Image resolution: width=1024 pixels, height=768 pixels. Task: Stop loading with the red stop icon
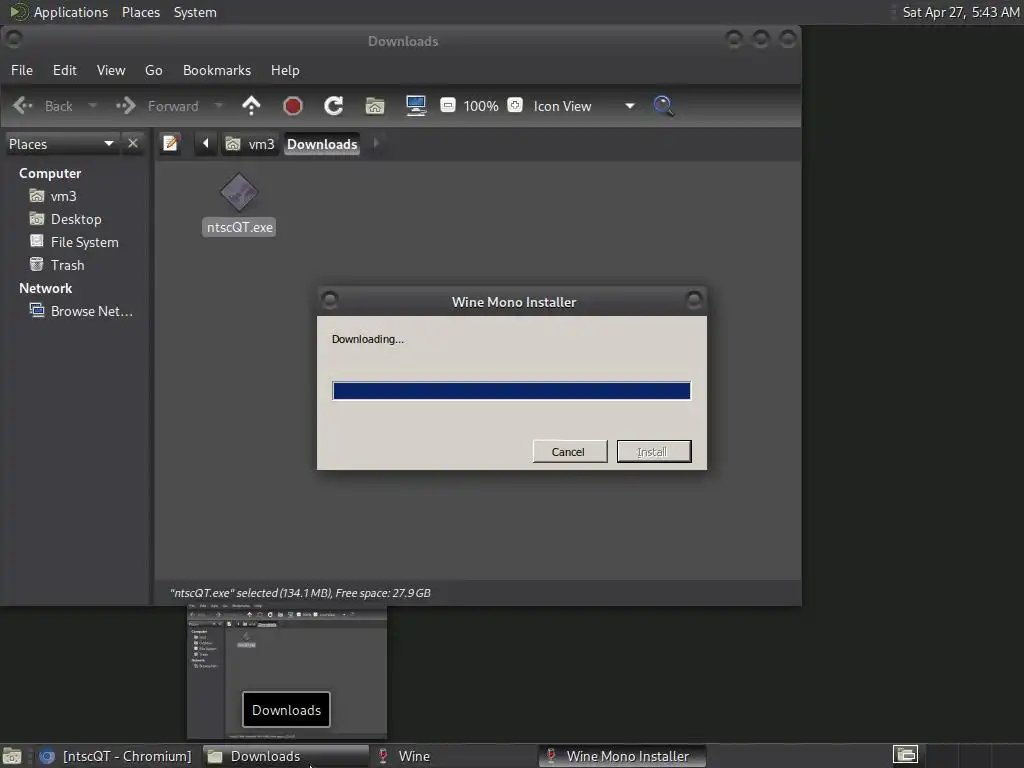293,106
